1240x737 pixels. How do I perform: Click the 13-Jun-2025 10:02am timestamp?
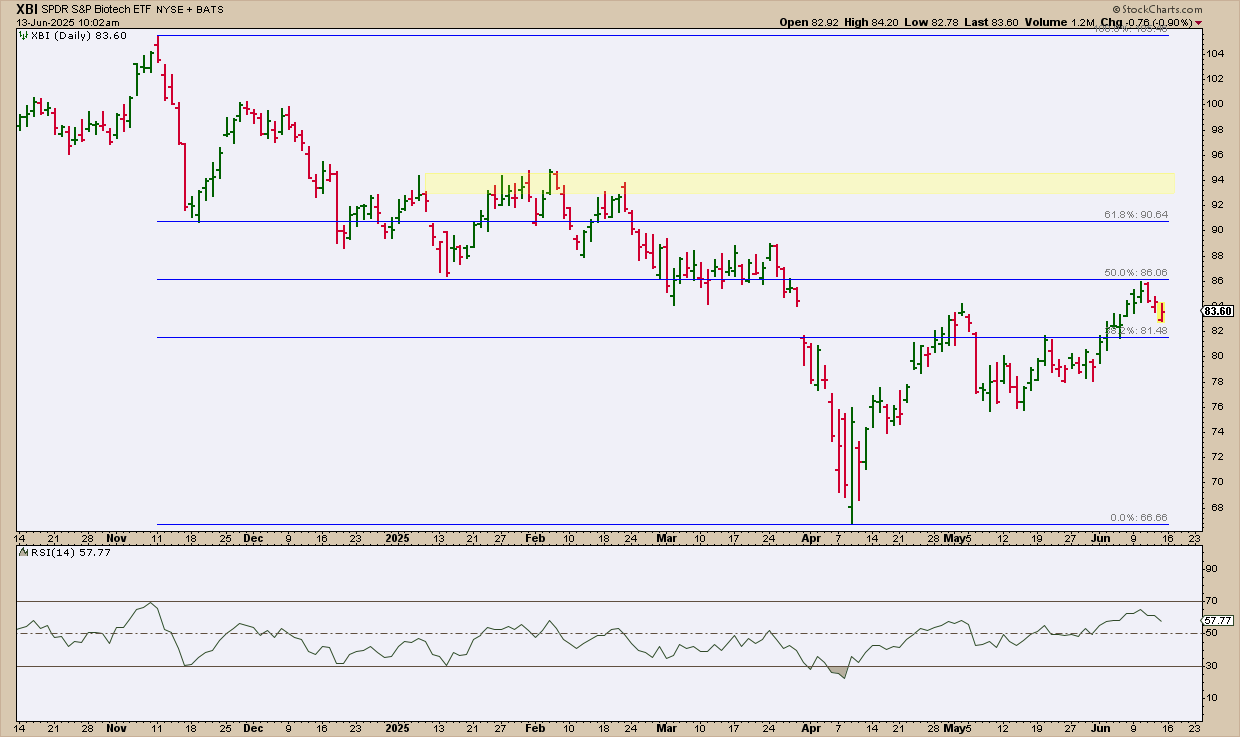67,22
